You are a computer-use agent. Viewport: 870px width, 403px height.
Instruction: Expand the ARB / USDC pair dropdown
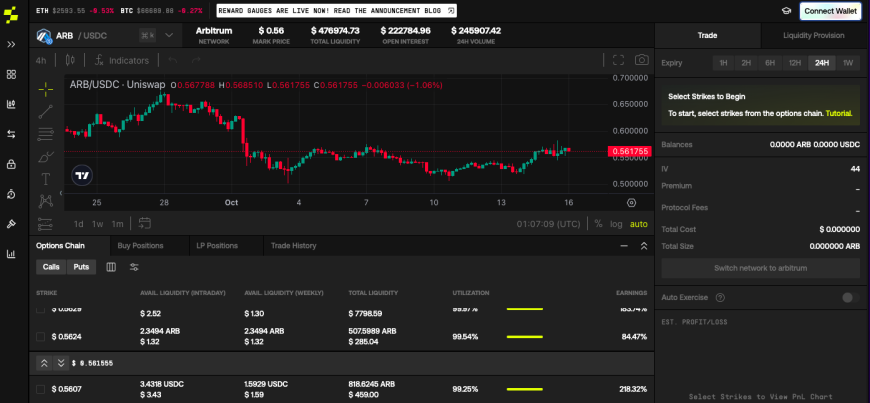coord(169,36)
